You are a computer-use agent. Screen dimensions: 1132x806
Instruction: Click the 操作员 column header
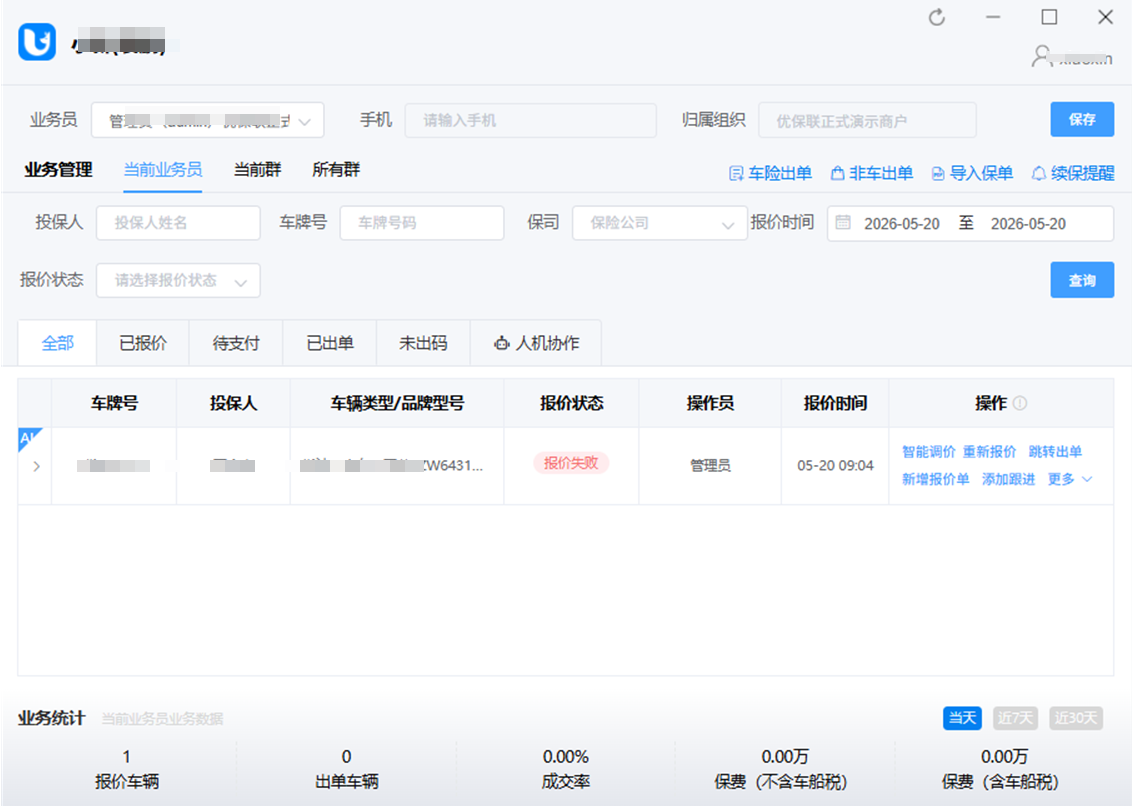point(710,403)
